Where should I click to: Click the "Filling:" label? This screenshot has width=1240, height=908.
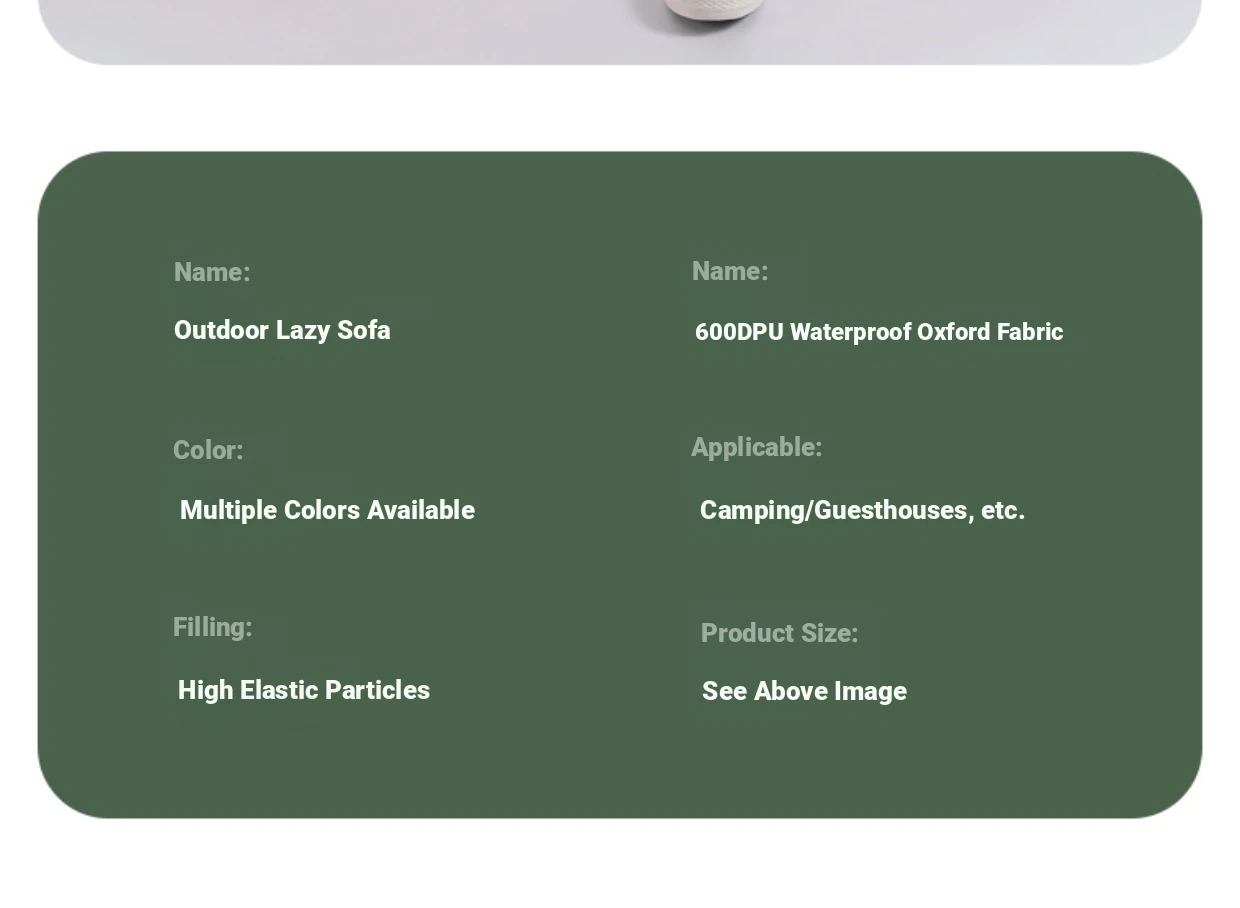pyautogui.click(x=212, y=627)
